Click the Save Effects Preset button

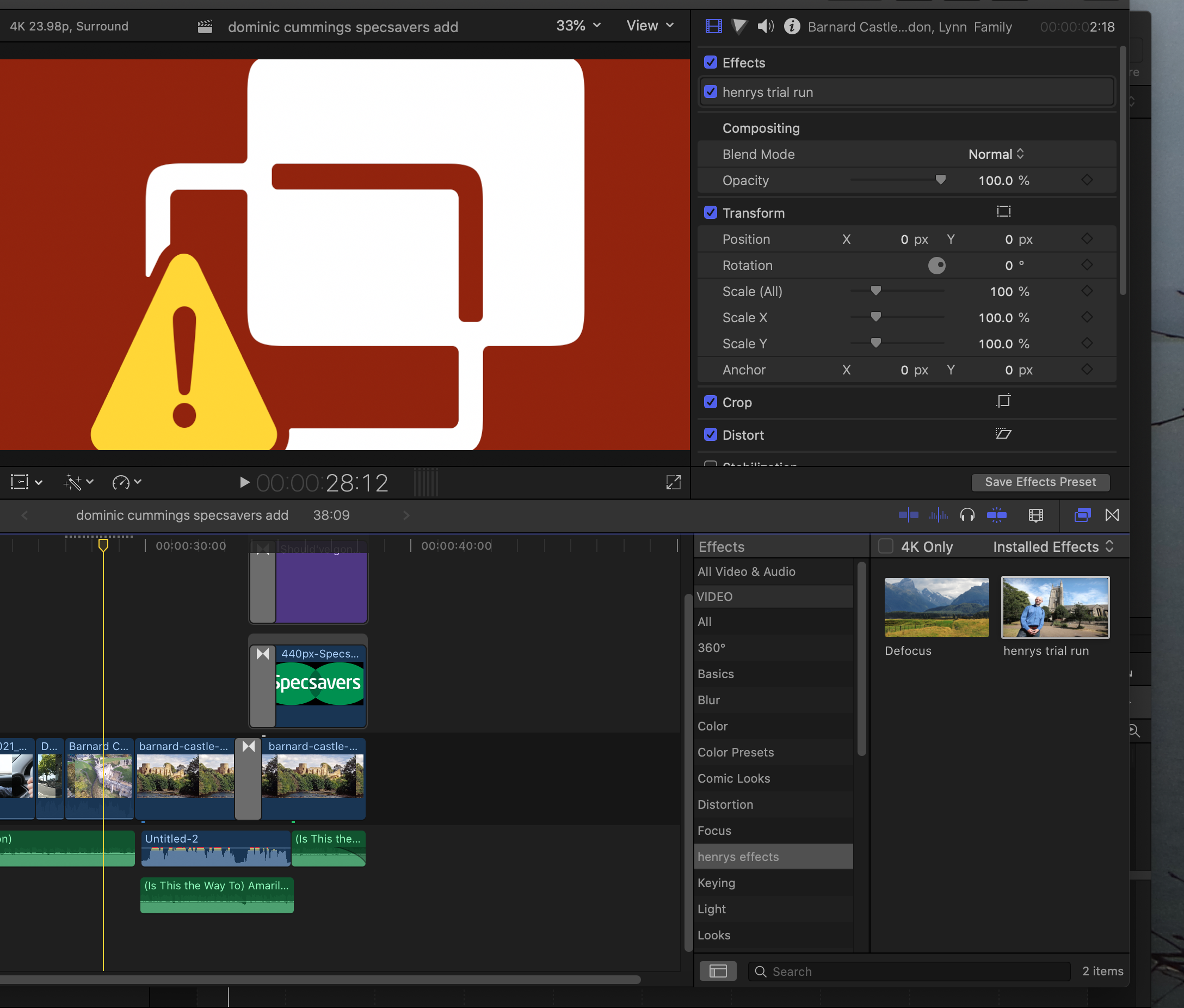tap(1039, 482)
